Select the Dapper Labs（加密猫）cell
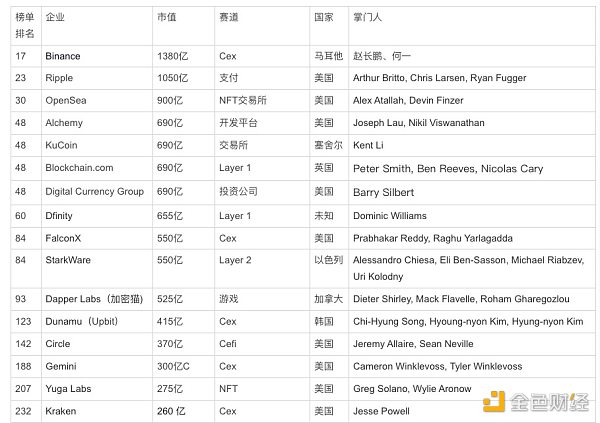600x423 pixels. [x=93, y=298]
